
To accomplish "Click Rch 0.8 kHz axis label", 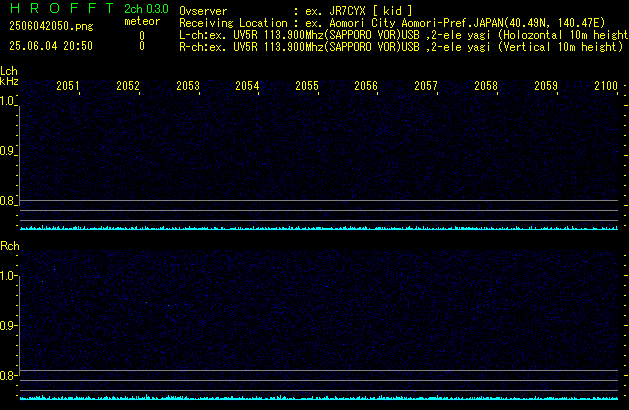I will tap(7, 375).
